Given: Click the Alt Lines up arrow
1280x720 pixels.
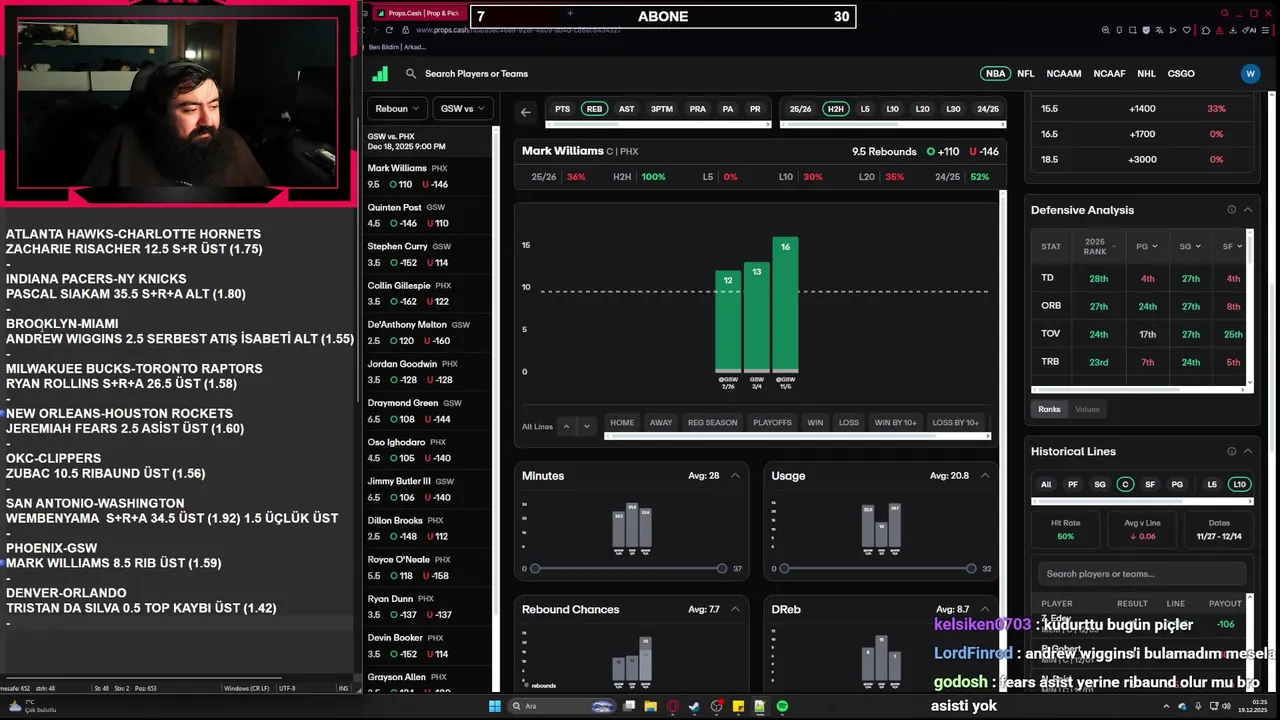Looking at the screenshot, I should point(566,426).
